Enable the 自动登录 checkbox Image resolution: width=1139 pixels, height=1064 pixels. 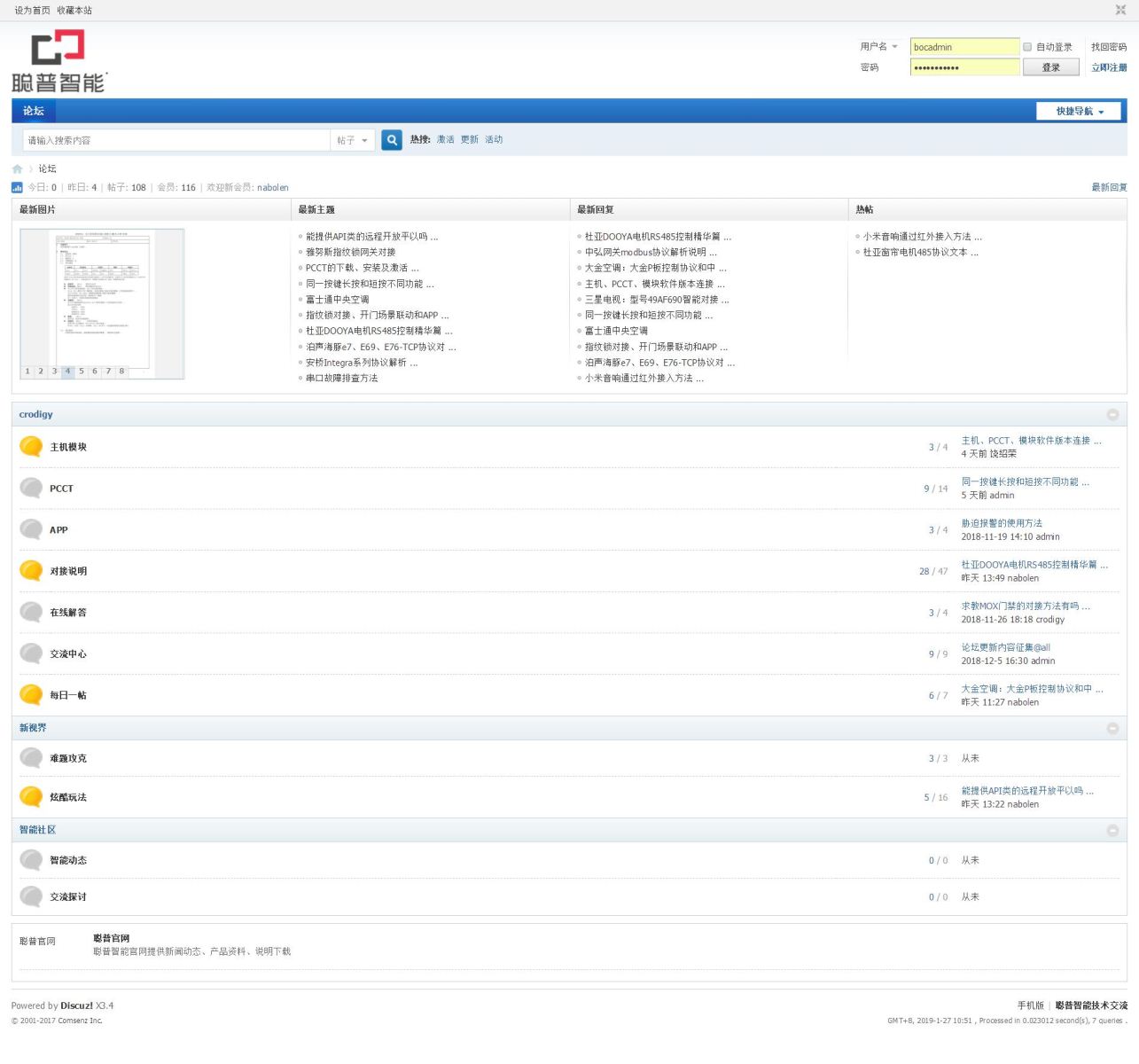click(1027, 47)
